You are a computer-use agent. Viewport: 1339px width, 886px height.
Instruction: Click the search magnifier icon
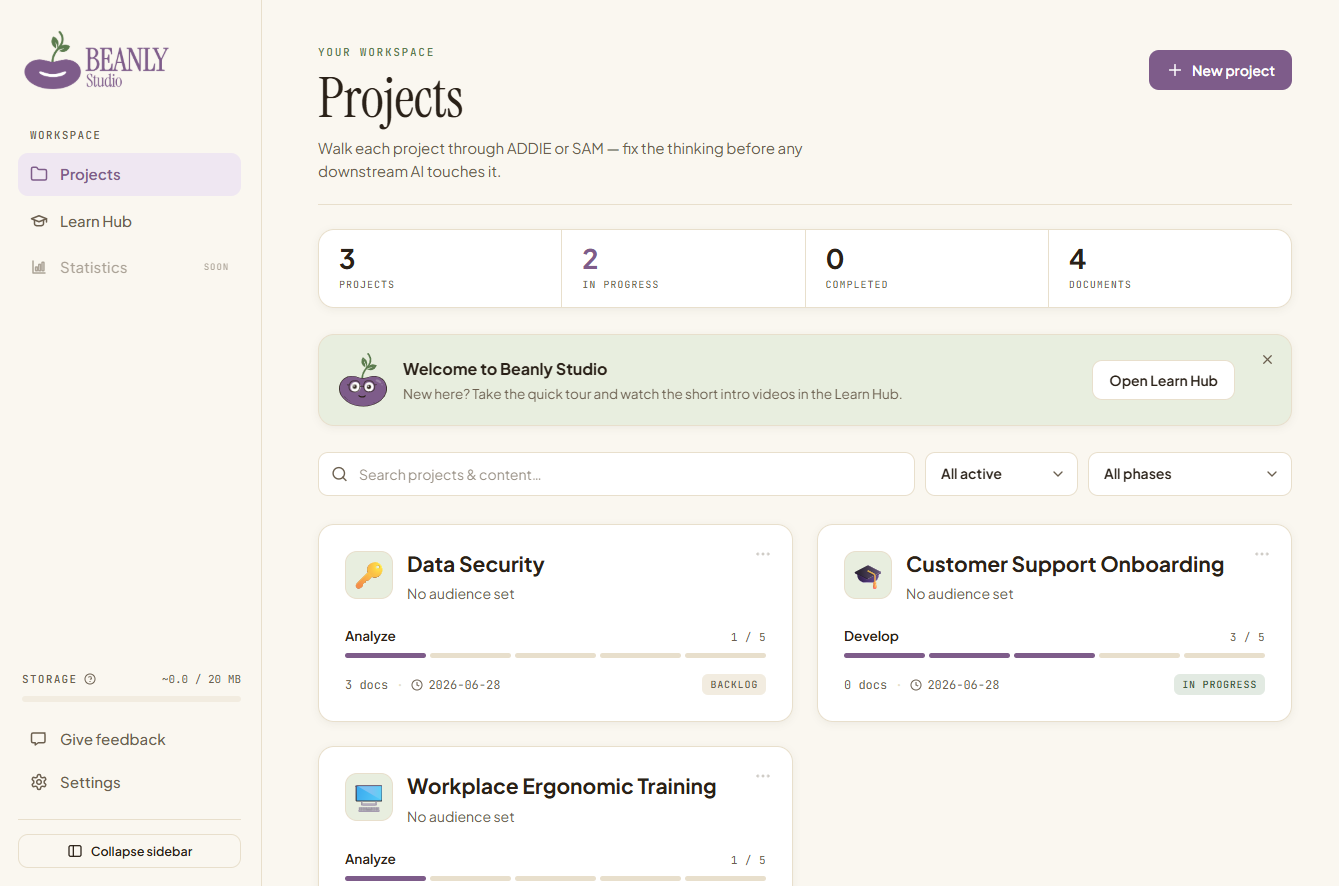click(340, 474)
